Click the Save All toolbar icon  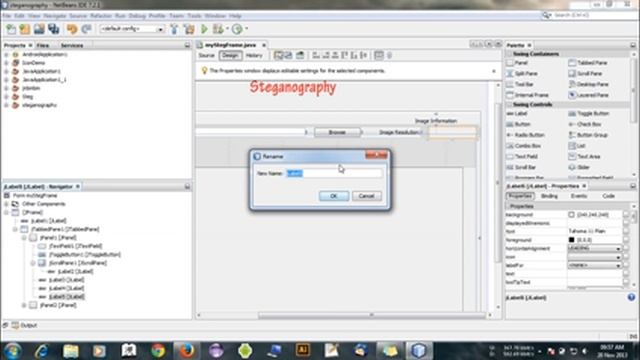(53, 29)
